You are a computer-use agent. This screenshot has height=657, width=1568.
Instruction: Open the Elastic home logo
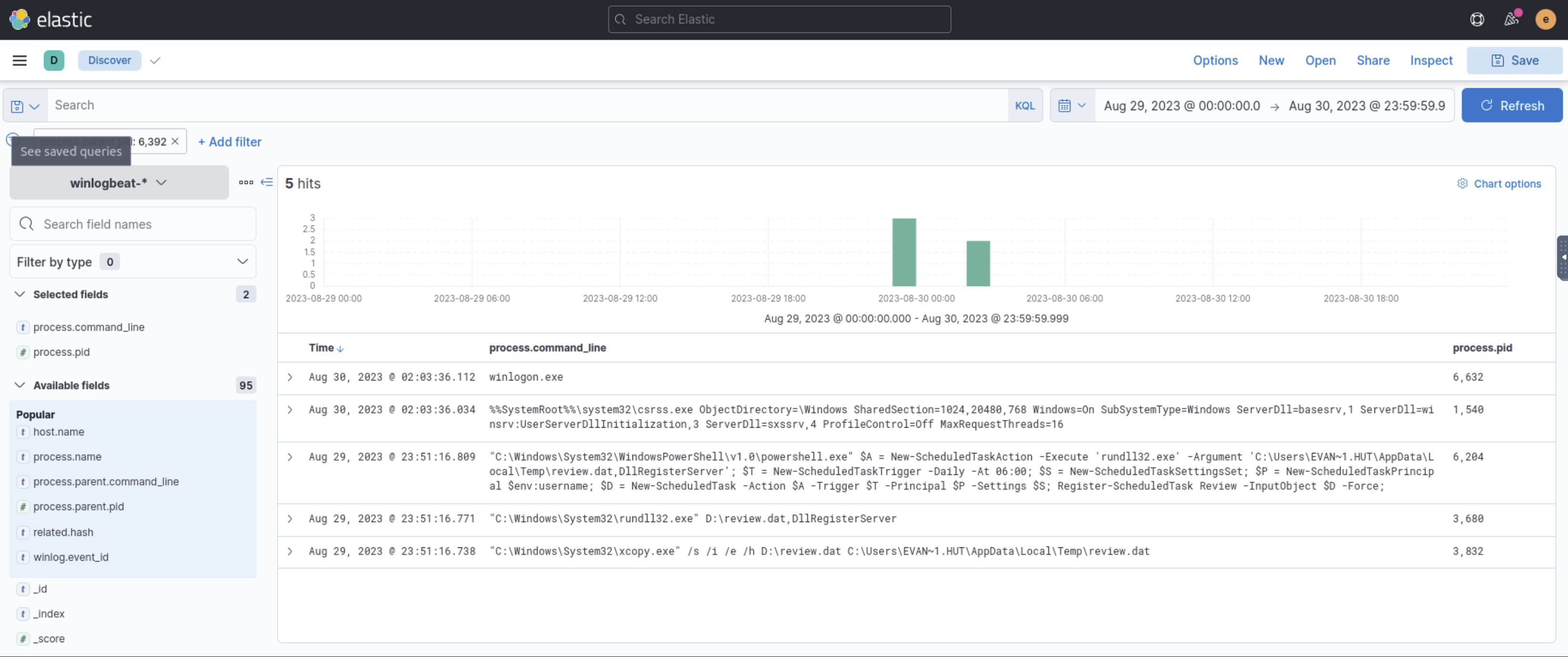coord(51,20)
